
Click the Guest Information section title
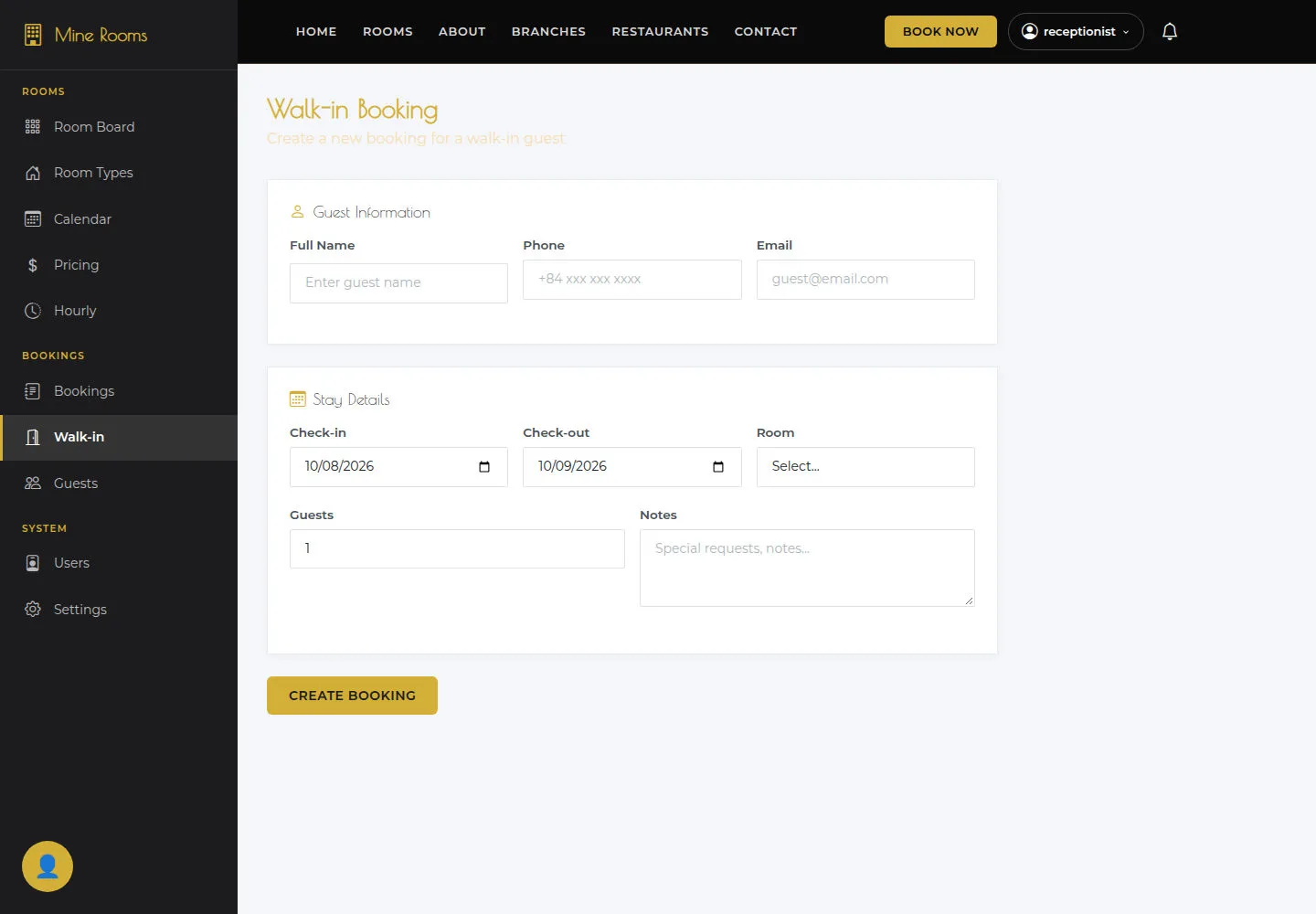tap(371, 213)
